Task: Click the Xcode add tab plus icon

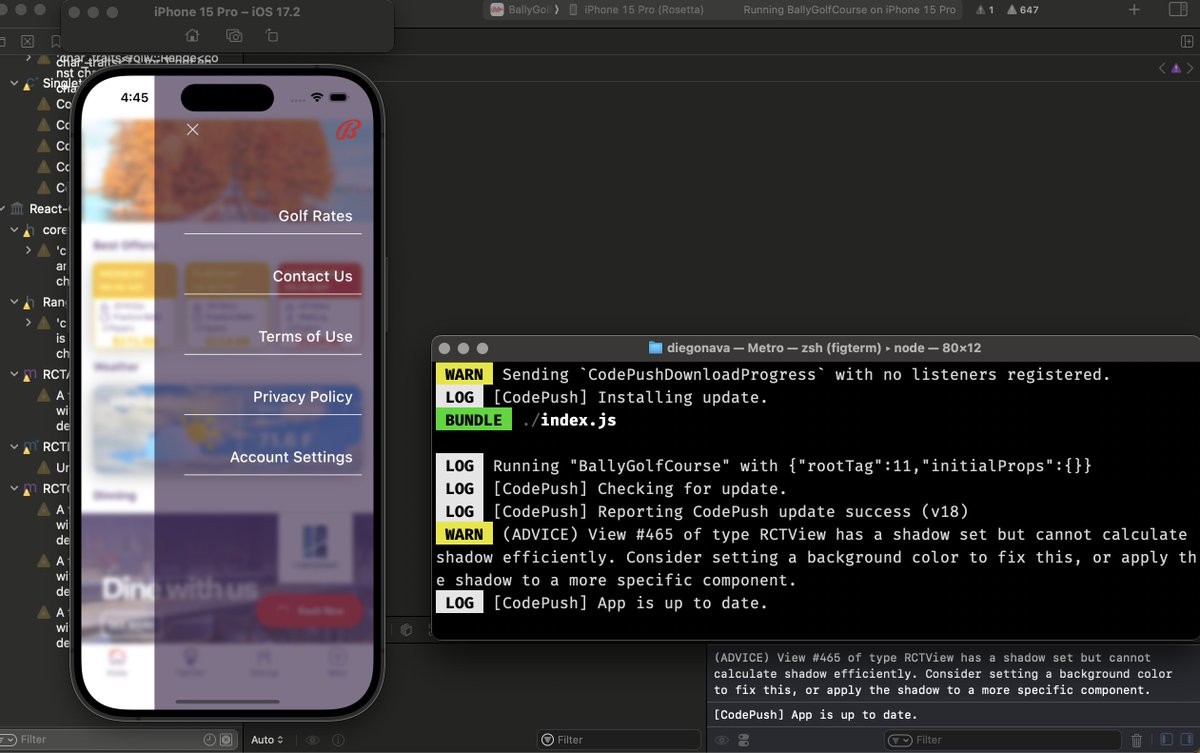Action: click(1134, 10)
